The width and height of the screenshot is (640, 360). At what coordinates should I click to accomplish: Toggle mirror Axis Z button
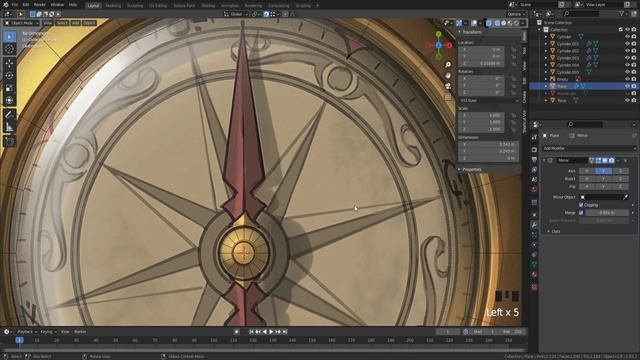(620, 171)
